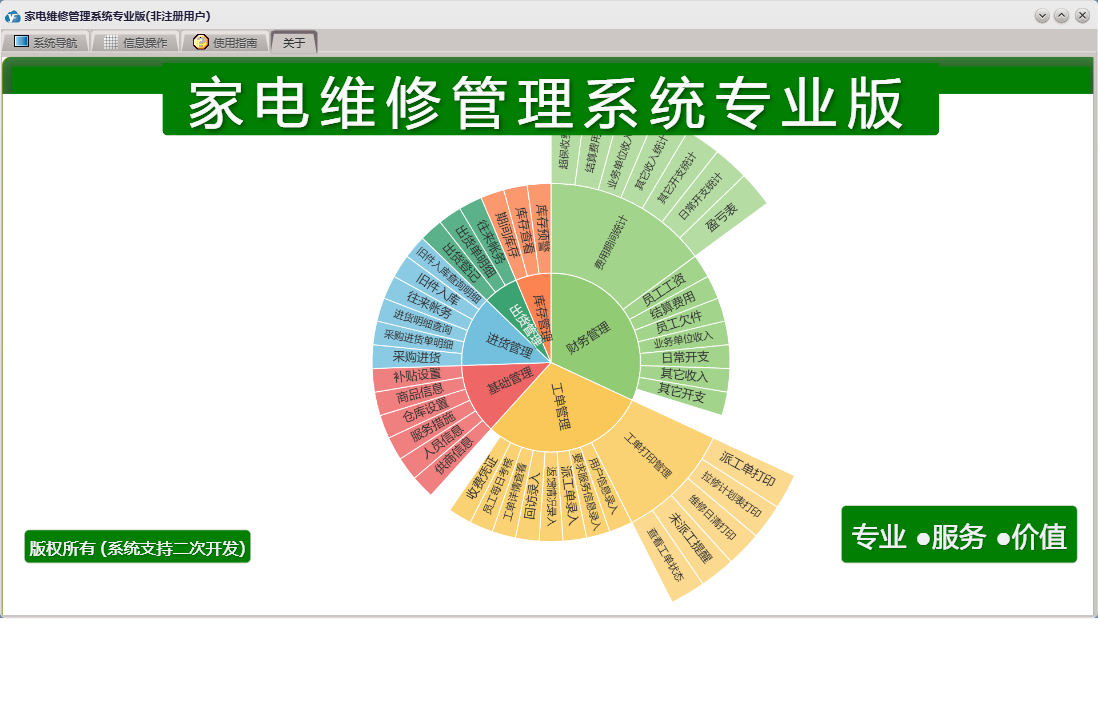The height and width of the screenshot is (711, 1098).
Task: Select the 其它收入 segment below 日常开支
Action: (x=684, y=375)
